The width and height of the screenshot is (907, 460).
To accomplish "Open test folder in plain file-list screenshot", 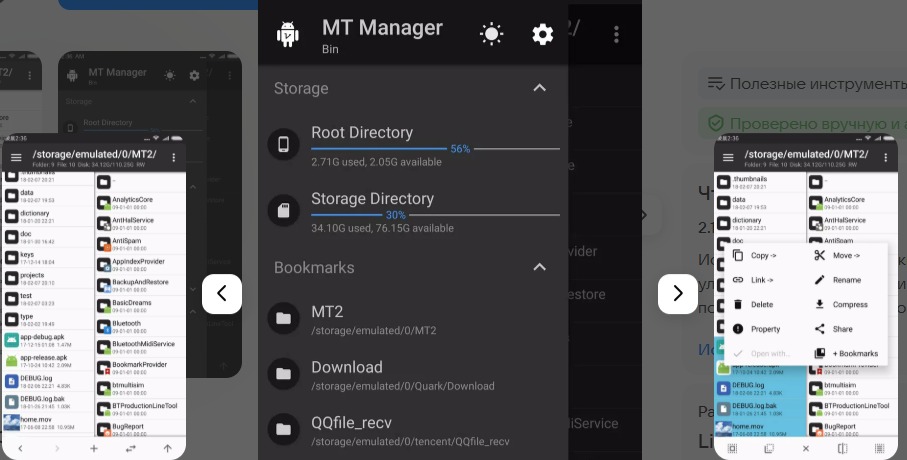I will click(48, 299).
